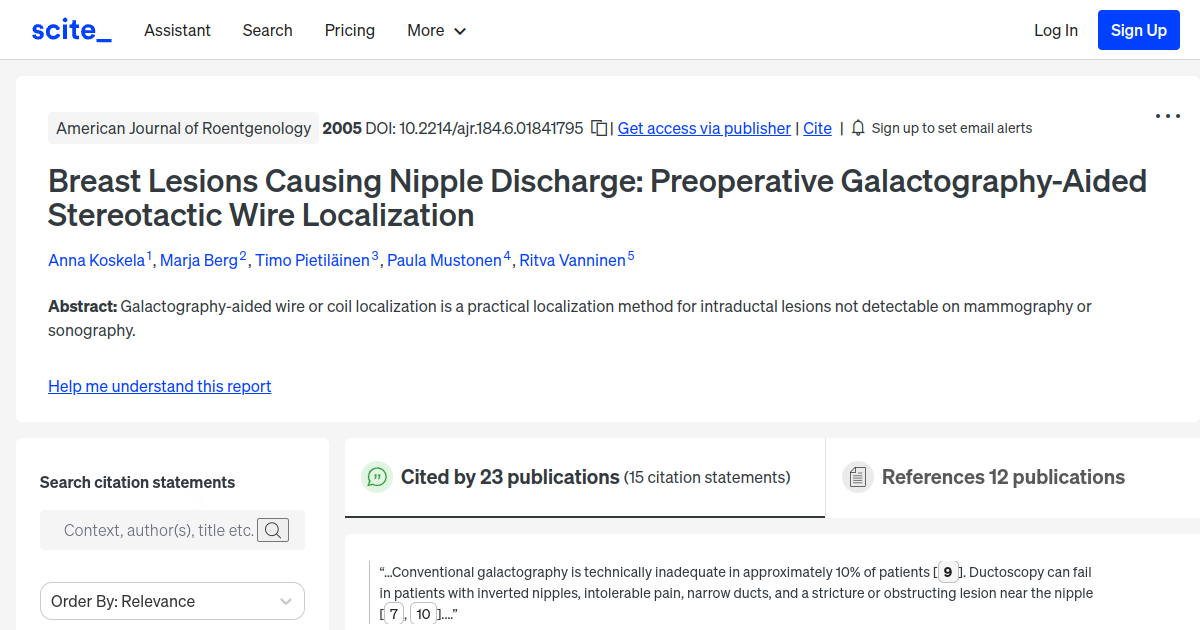Viewport: 1200px width, 630px height.
Task: Click the scite logo
Action: click(70, 29)
